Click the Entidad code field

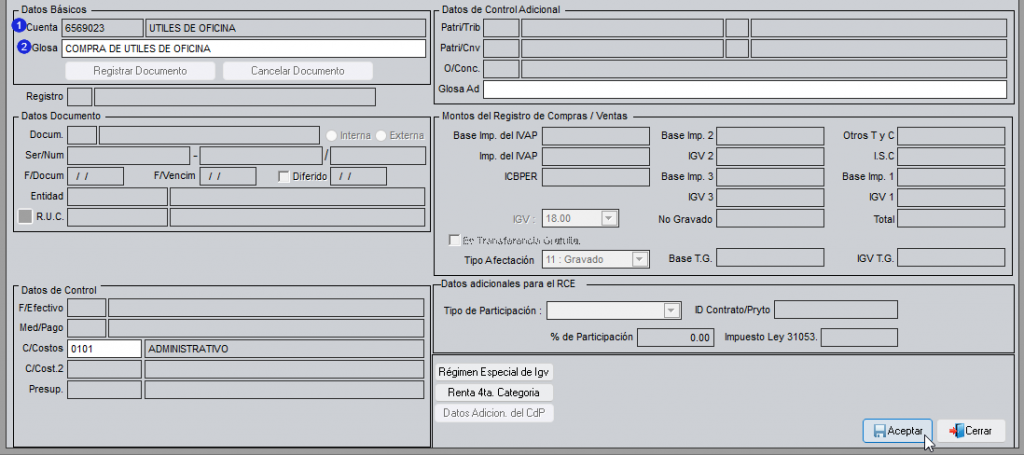coord(118,196)
